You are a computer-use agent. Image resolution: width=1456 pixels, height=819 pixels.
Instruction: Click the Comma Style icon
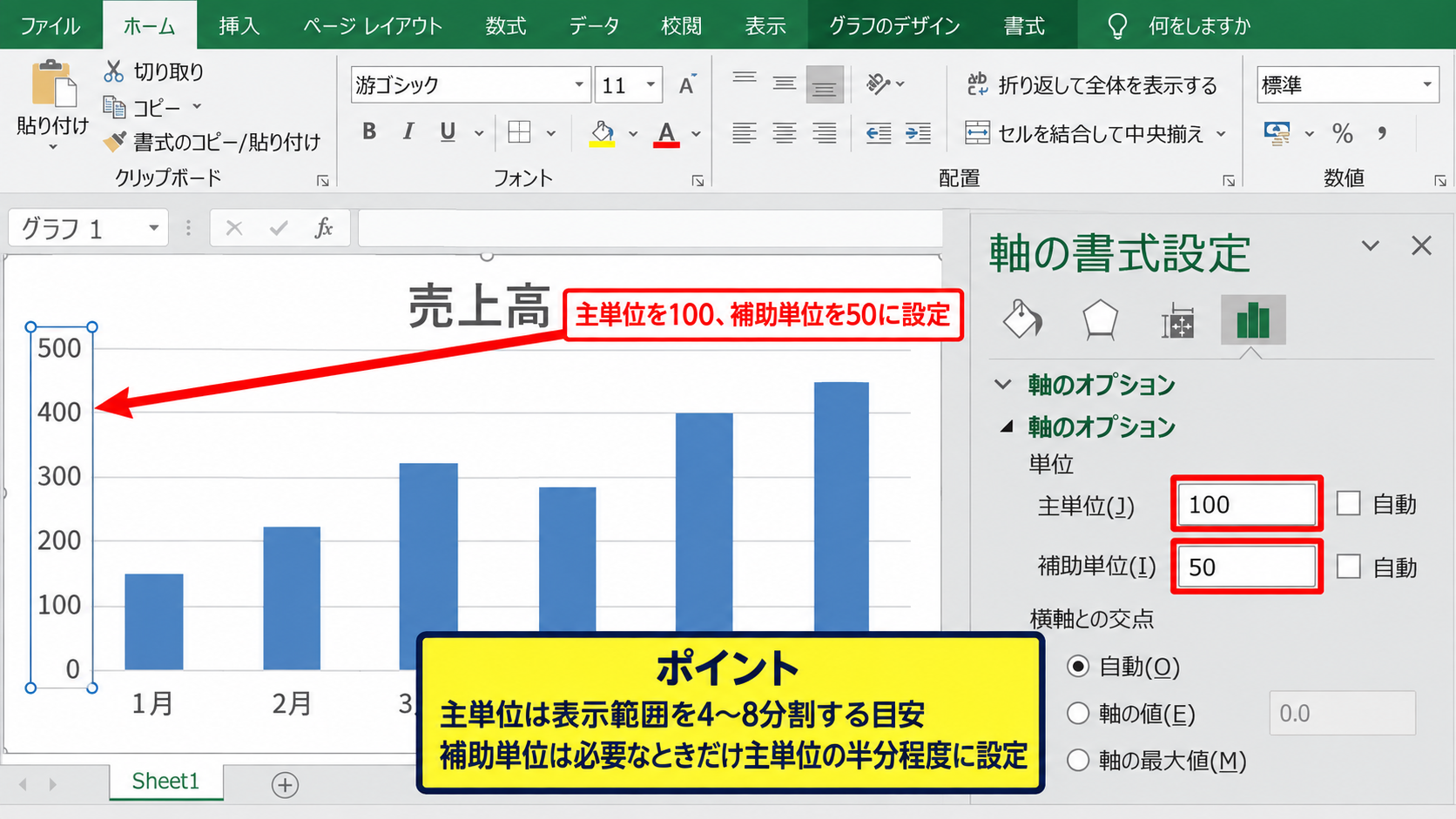[1382, 133]
